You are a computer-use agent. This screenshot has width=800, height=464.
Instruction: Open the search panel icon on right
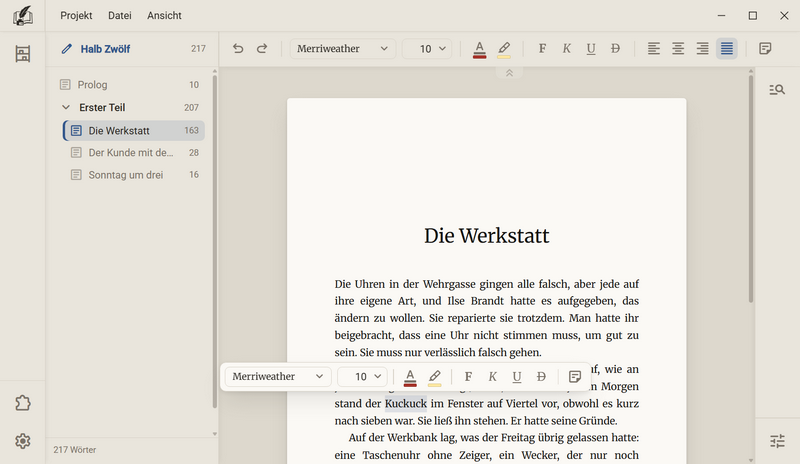777,90
